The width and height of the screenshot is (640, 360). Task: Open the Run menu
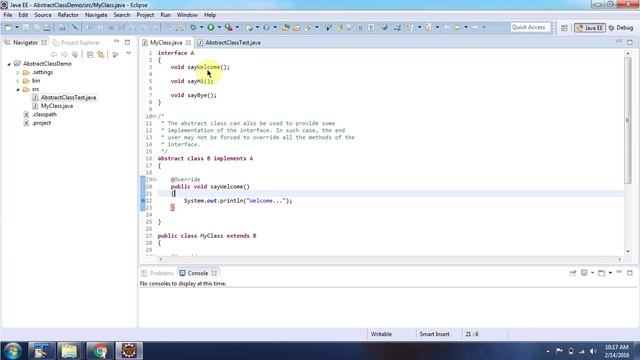pos(165,15)
